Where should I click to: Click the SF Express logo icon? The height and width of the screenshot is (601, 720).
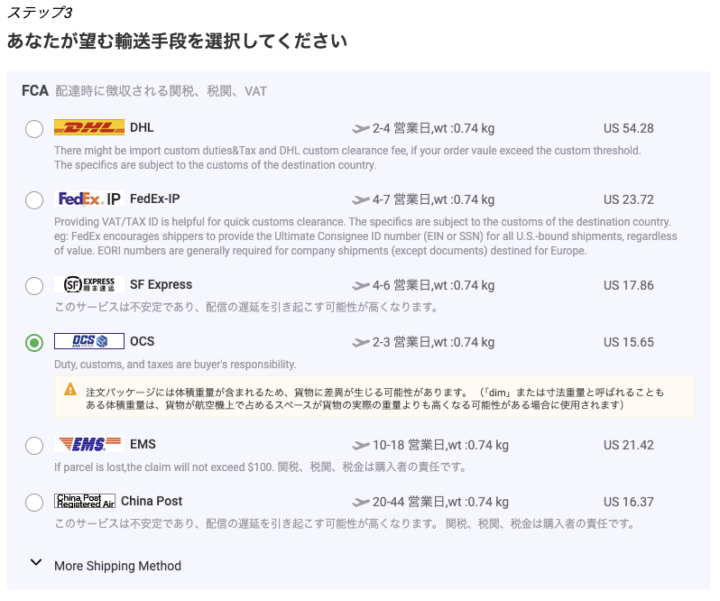pos(88,285)
